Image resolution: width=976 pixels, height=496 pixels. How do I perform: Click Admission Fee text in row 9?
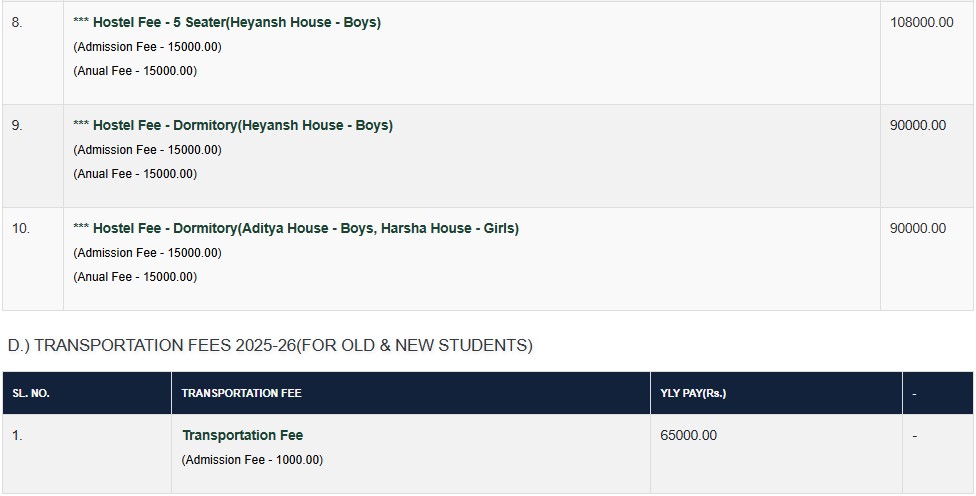(x=147, y=150)
